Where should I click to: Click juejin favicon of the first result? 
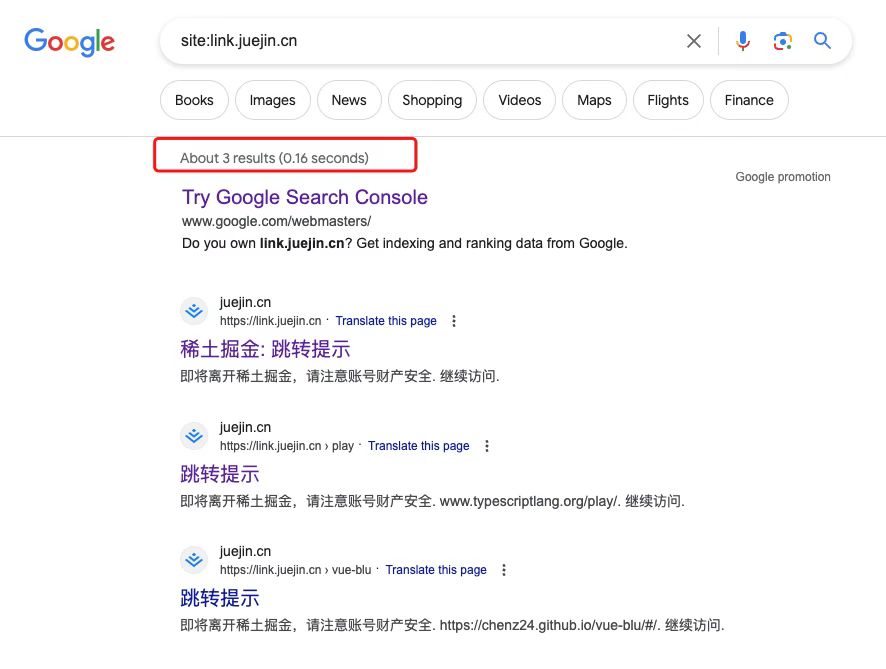coord(194,311)
